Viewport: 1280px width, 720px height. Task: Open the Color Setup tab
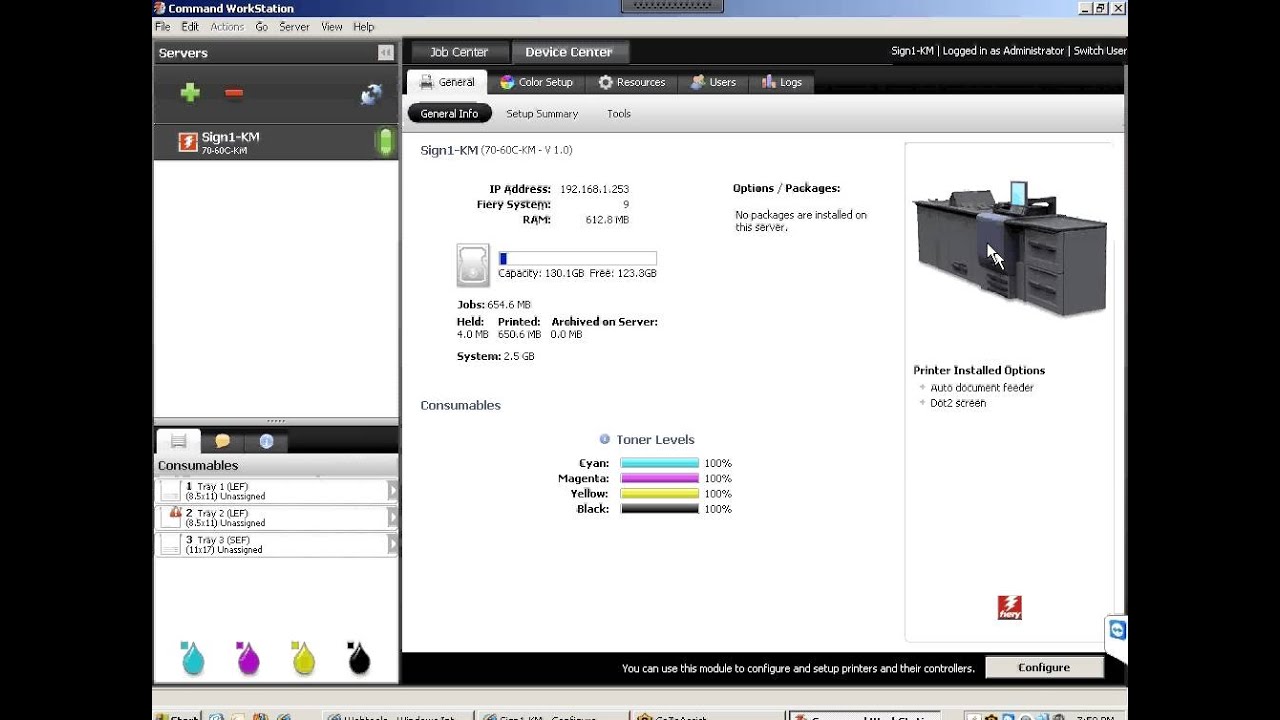[x=537, y=82]
